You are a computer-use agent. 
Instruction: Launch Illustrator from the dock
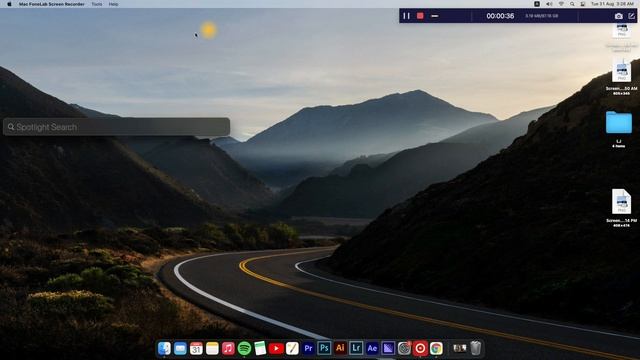(x=340, y=348)
